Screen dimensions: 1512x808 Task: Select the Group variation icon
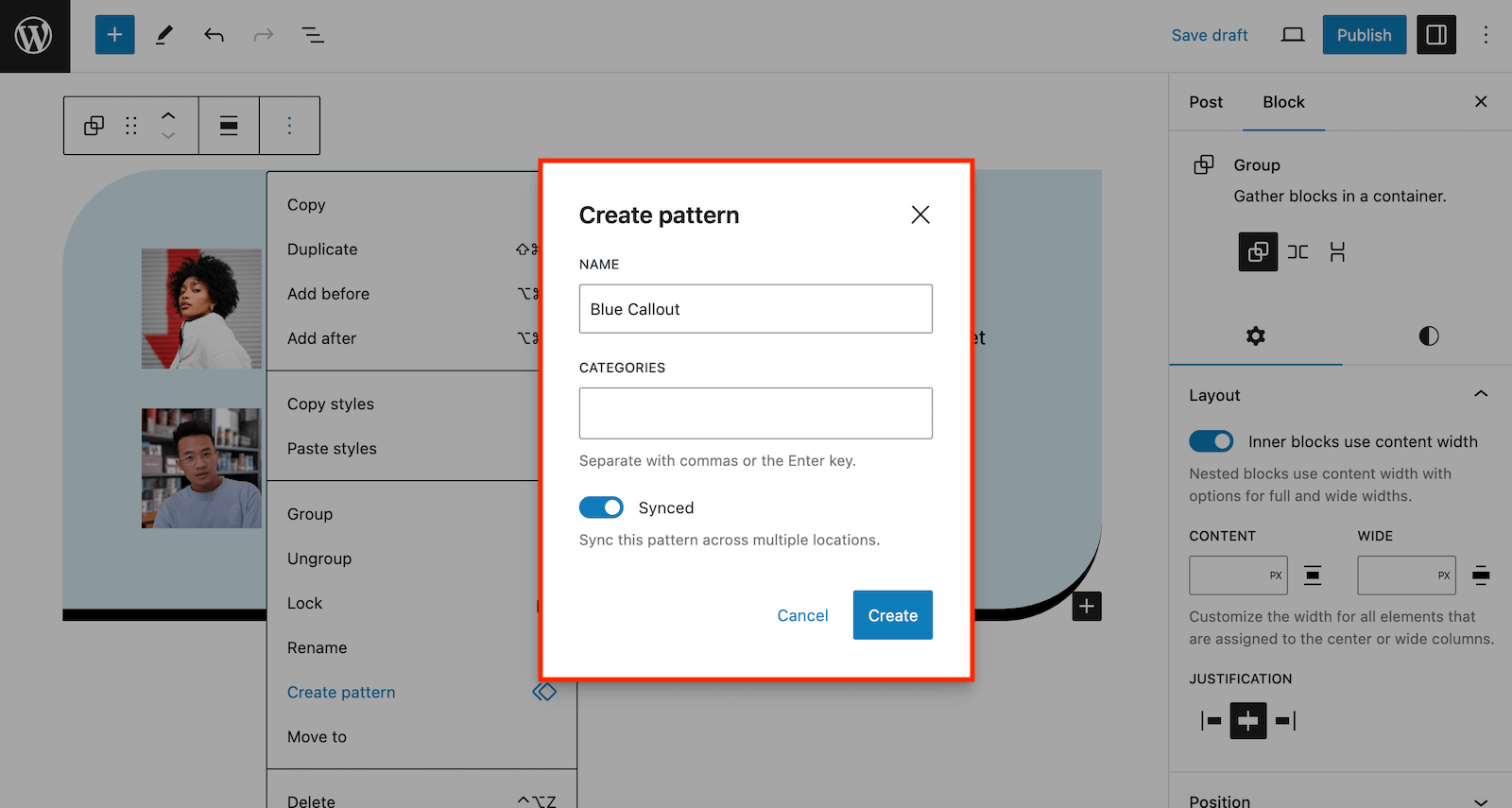click(1258, 251)
